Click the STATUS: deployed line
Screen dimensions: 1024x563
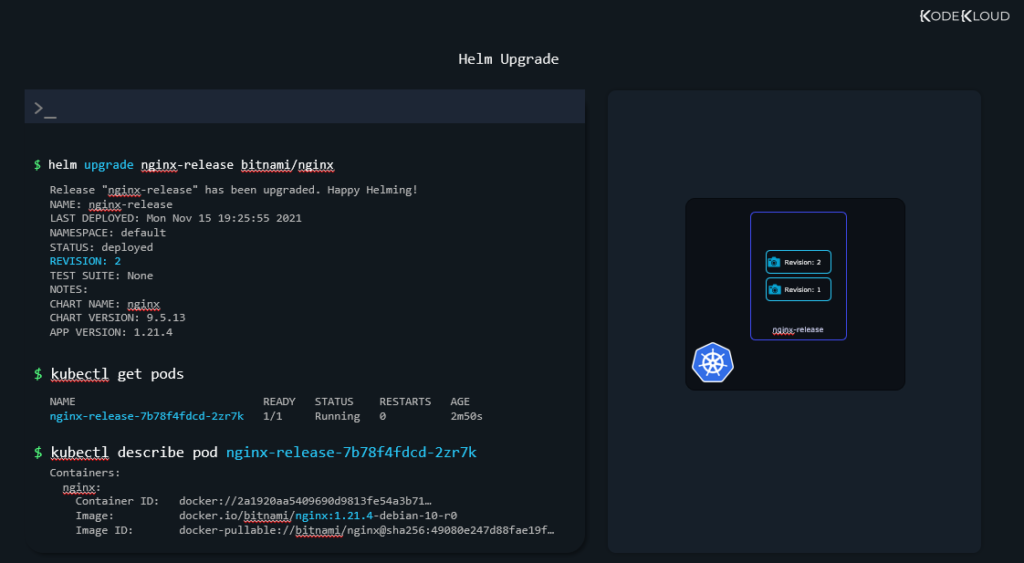pyautogui.click(x=101, y=247)
